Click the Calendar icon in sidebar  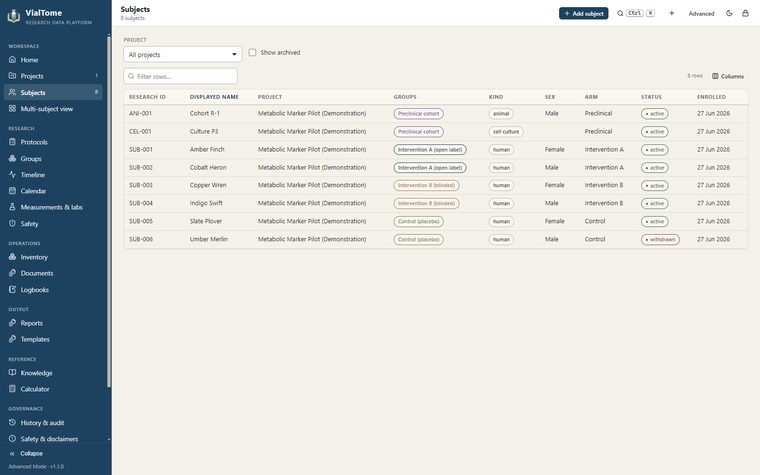[13, 191]
